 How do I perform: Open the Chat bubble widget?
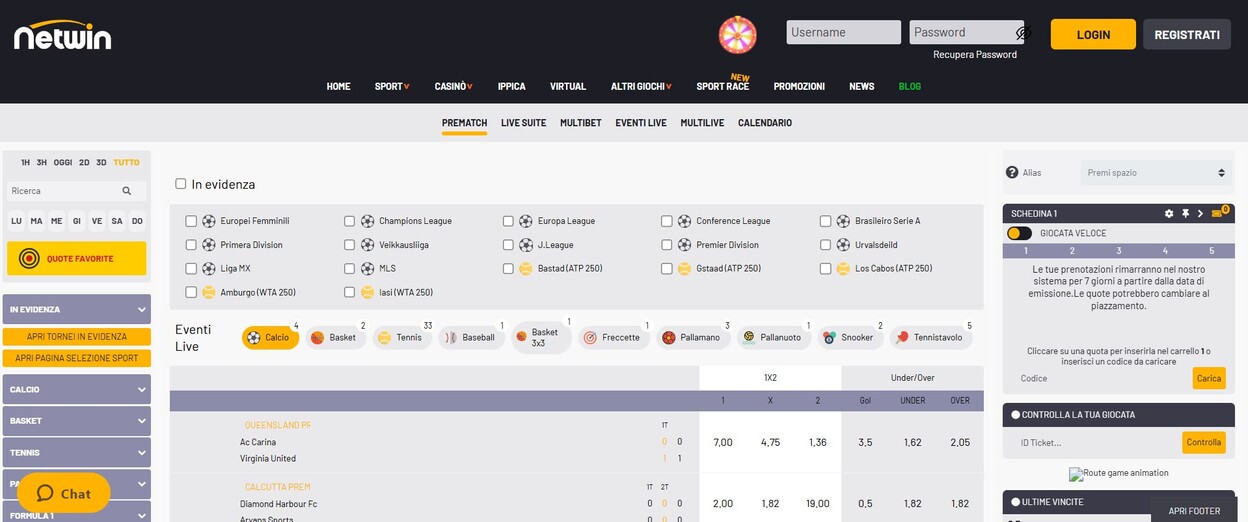click(63, 493)
